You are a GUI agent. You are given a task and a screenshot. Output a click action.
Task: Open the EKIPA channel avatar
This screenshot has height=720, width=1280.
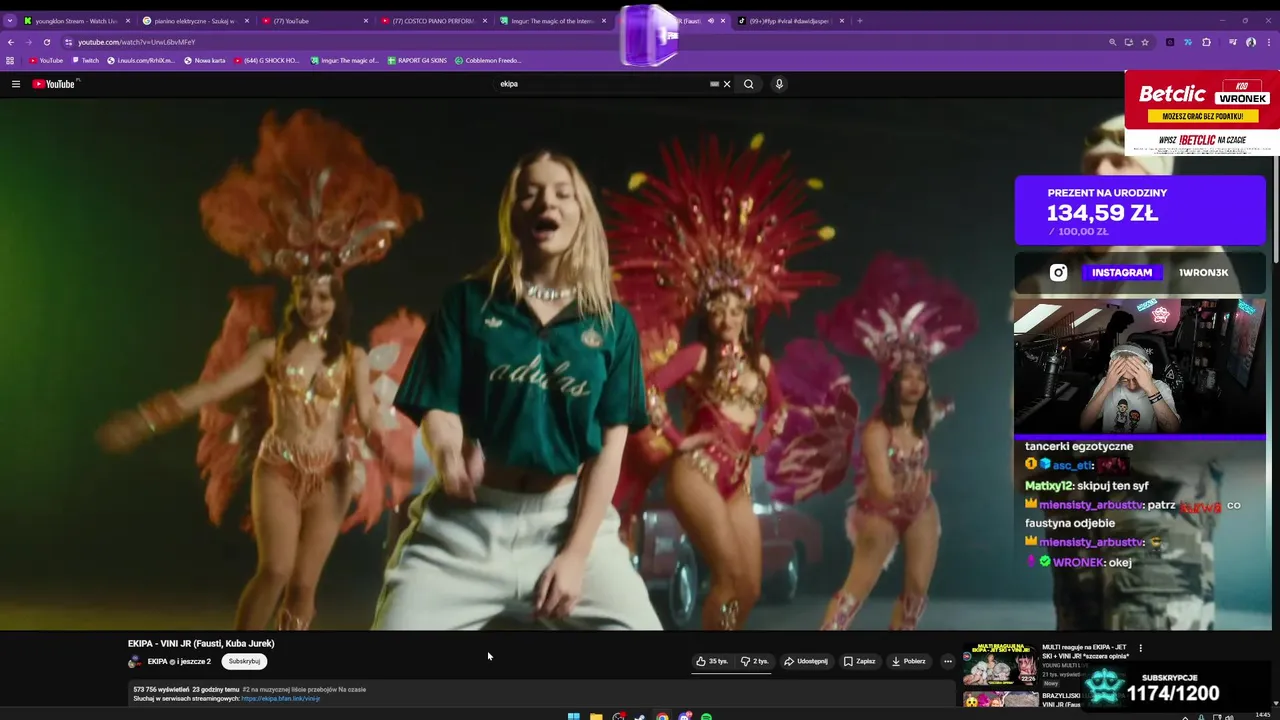(135, 661)
